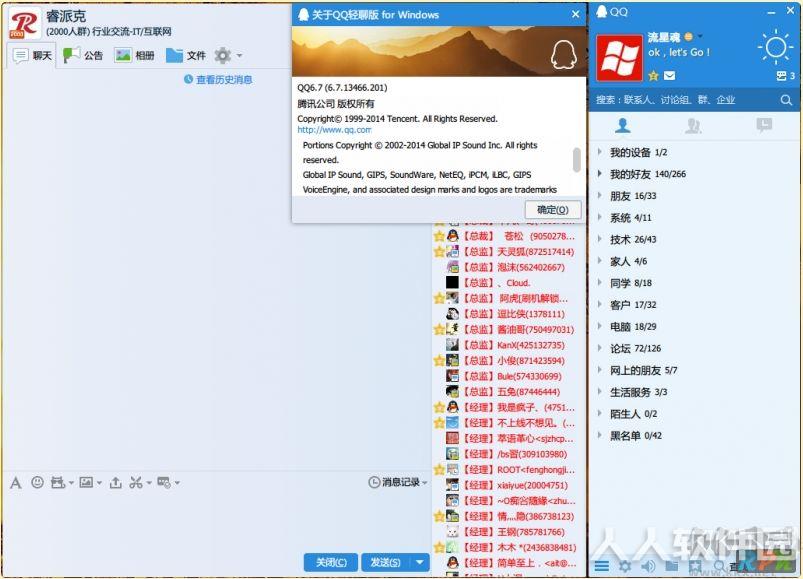Open the 文件 files tab
This screenshot has width=803, height=579.
click(x=185, y=55)
